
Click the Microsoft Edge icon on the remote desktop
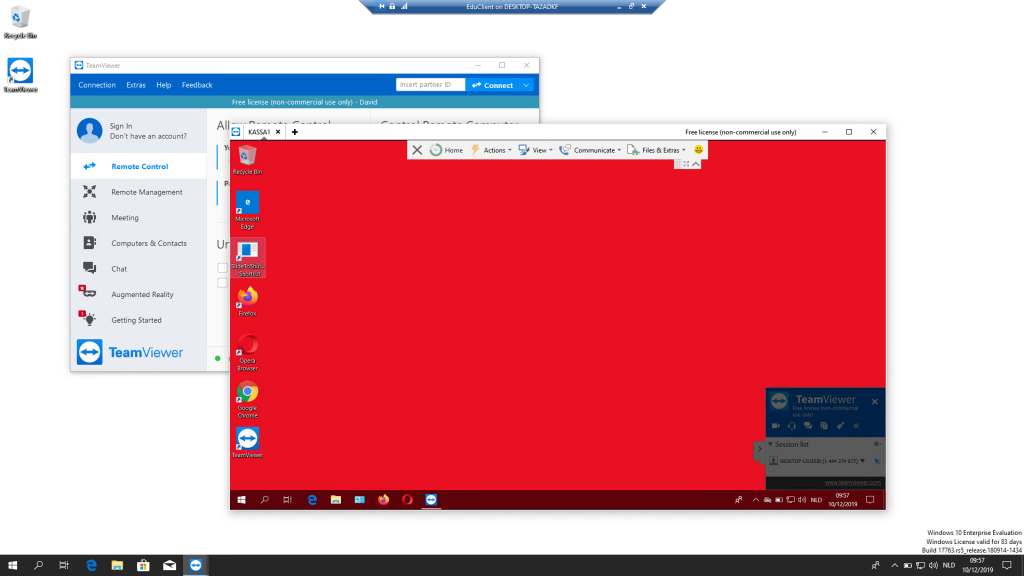coord(248,210)
